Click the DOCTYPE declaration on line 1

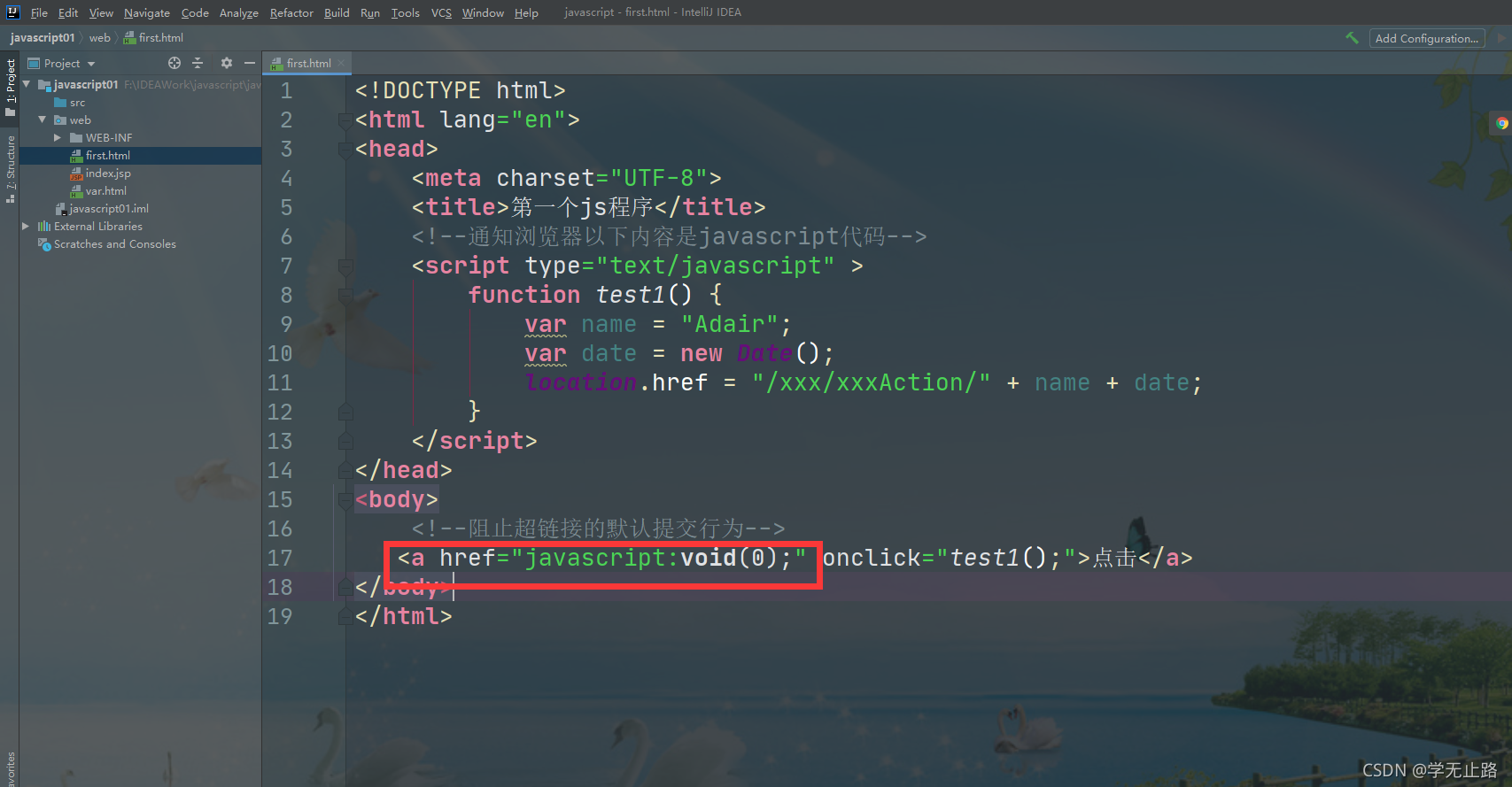[x=461, y=90]
